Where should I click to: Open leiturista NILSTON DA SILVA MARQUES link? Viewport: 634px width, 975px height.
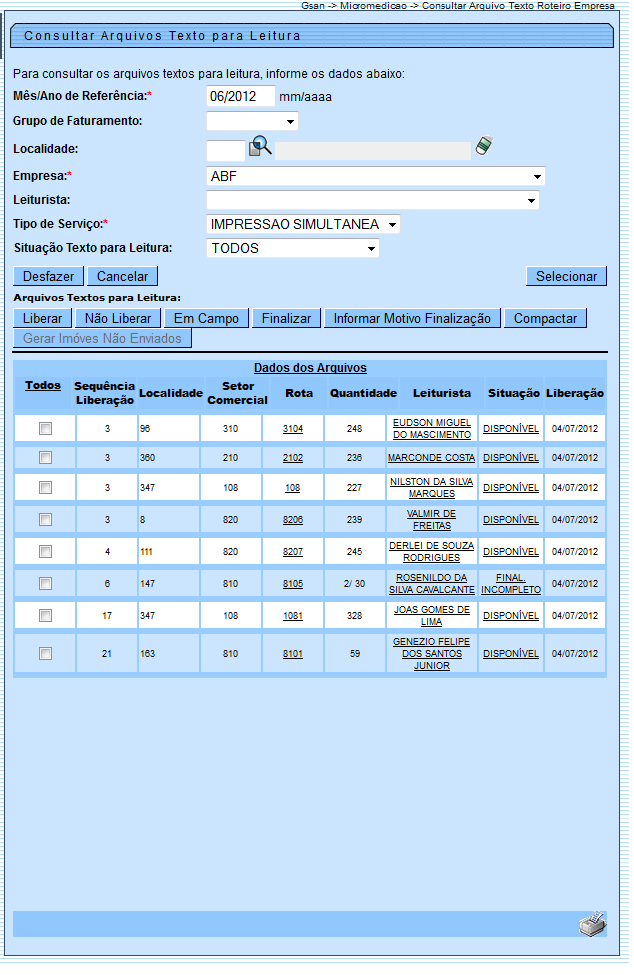coord(431,488)
